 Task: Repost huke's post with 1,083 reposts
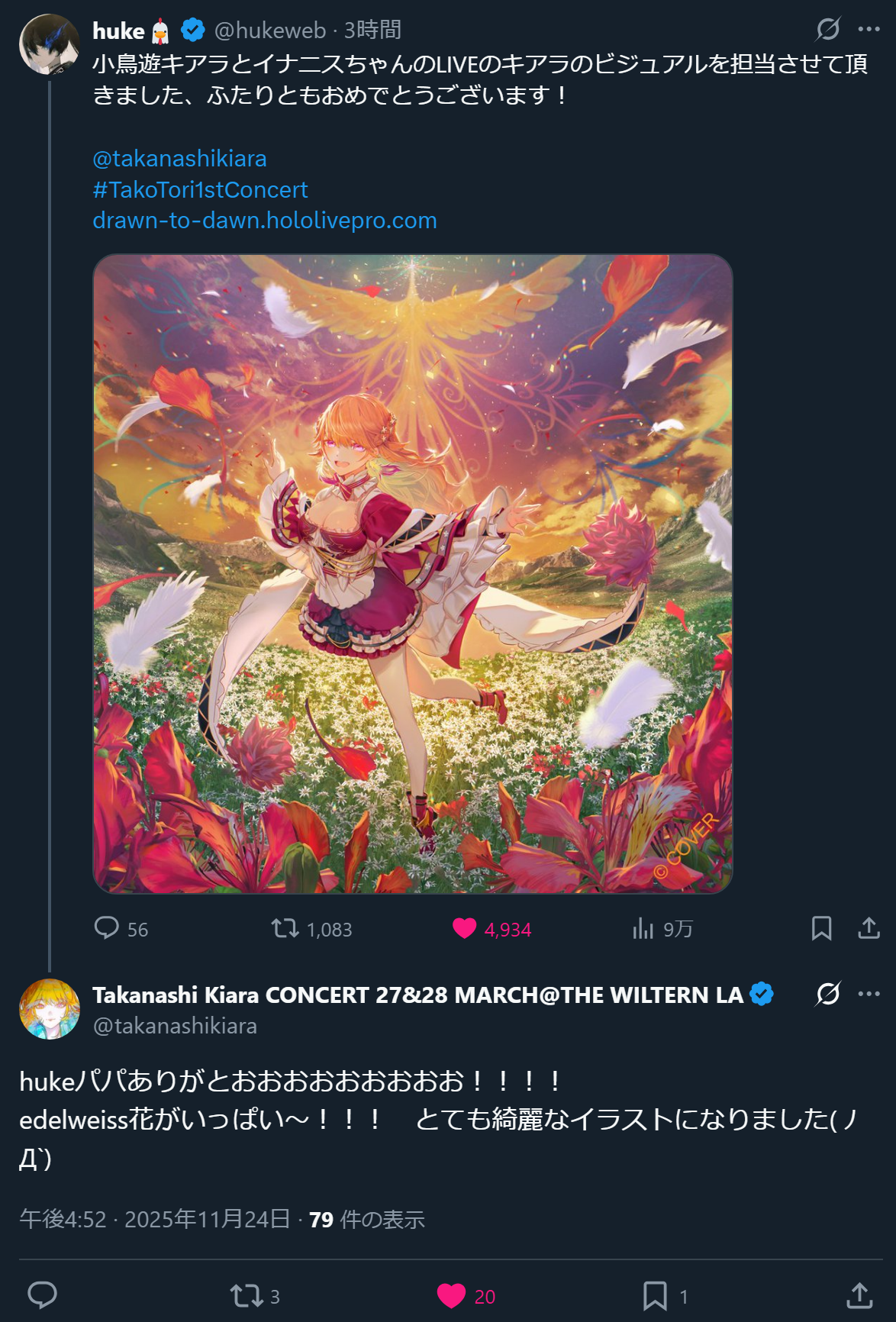point(285,928)
